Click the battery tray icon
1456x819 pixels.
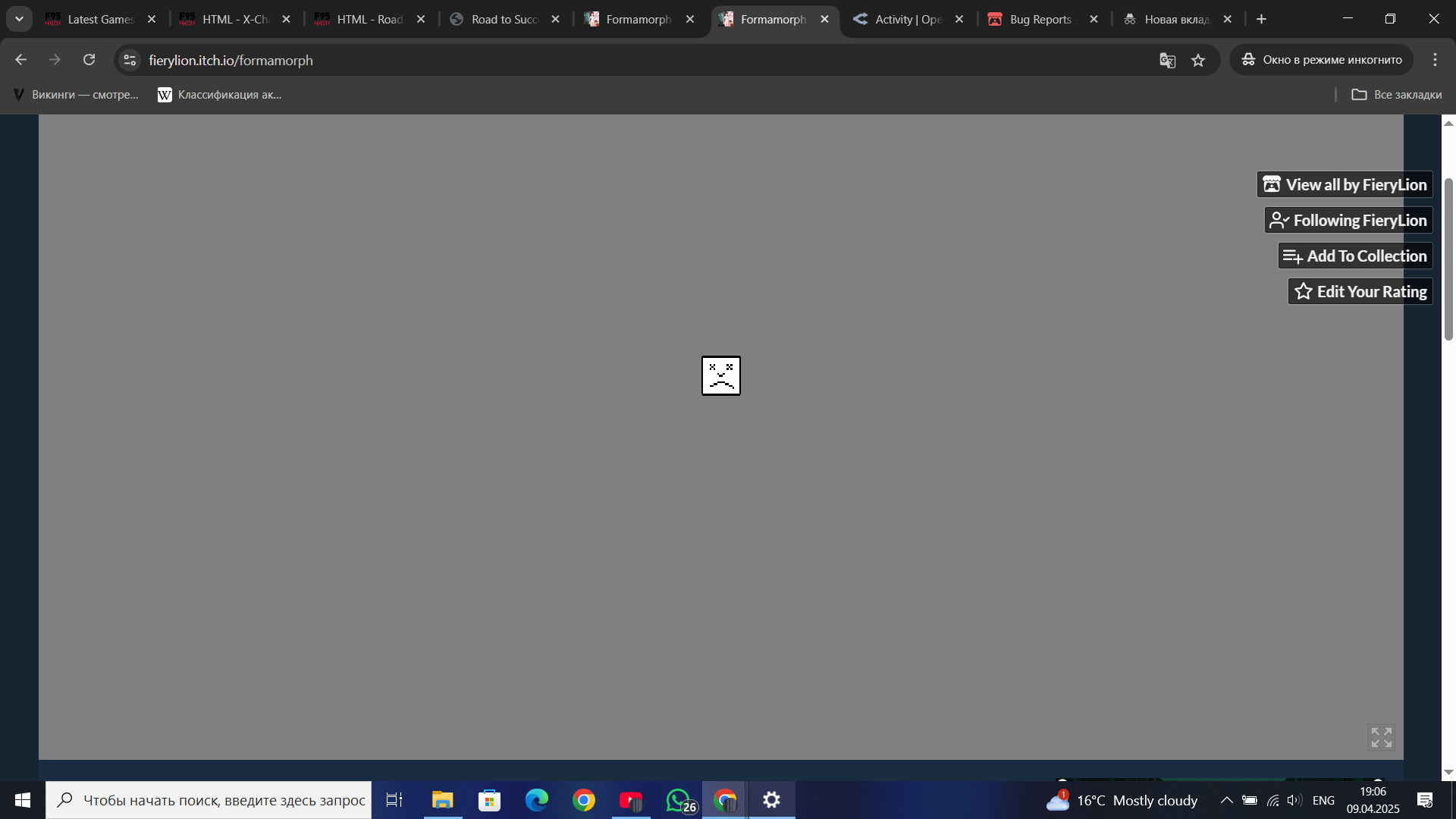(x=1250, y=800)
